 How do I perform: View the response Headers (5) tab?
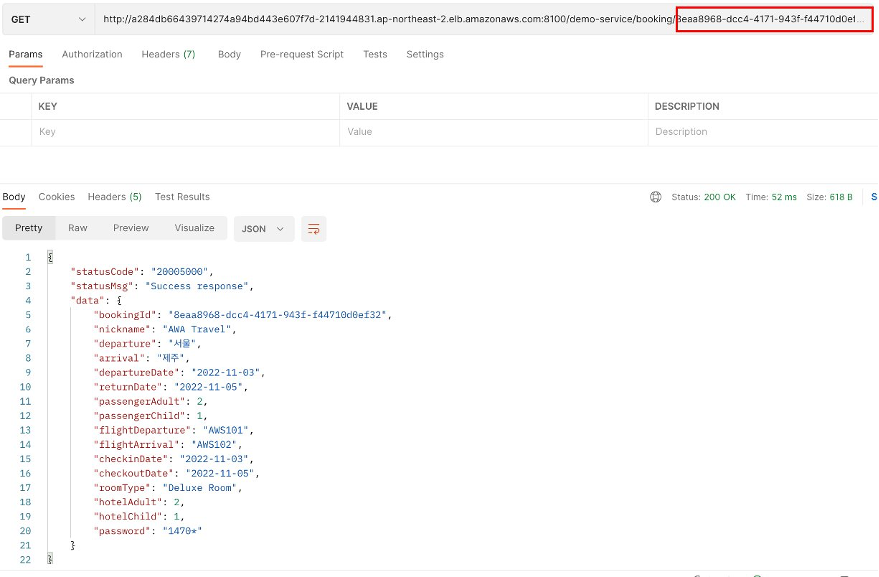pyautogui.click(x=114, y=197)
